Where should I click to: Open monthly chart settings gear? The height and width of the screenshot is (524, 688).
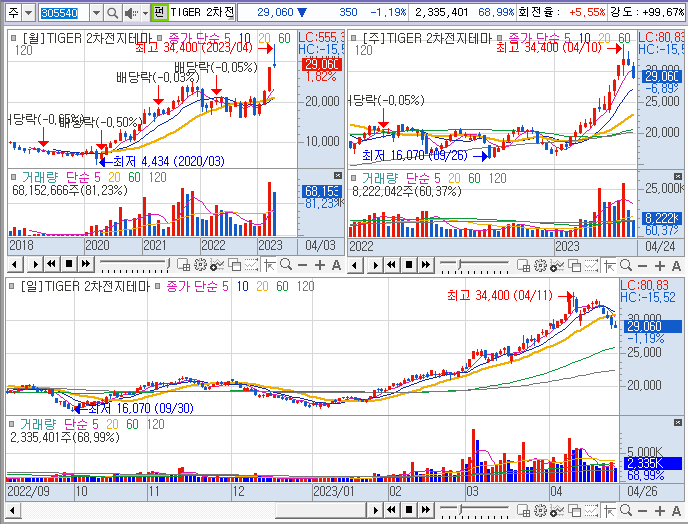[201, 265]
